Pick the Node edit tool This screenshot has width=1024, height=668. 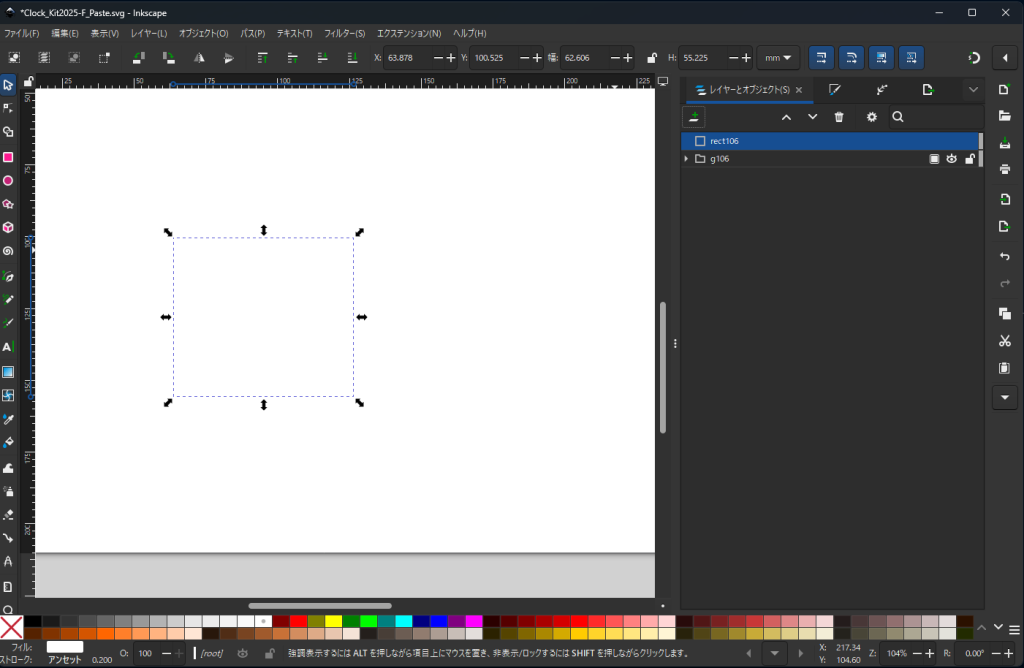(x=8, y=108)
